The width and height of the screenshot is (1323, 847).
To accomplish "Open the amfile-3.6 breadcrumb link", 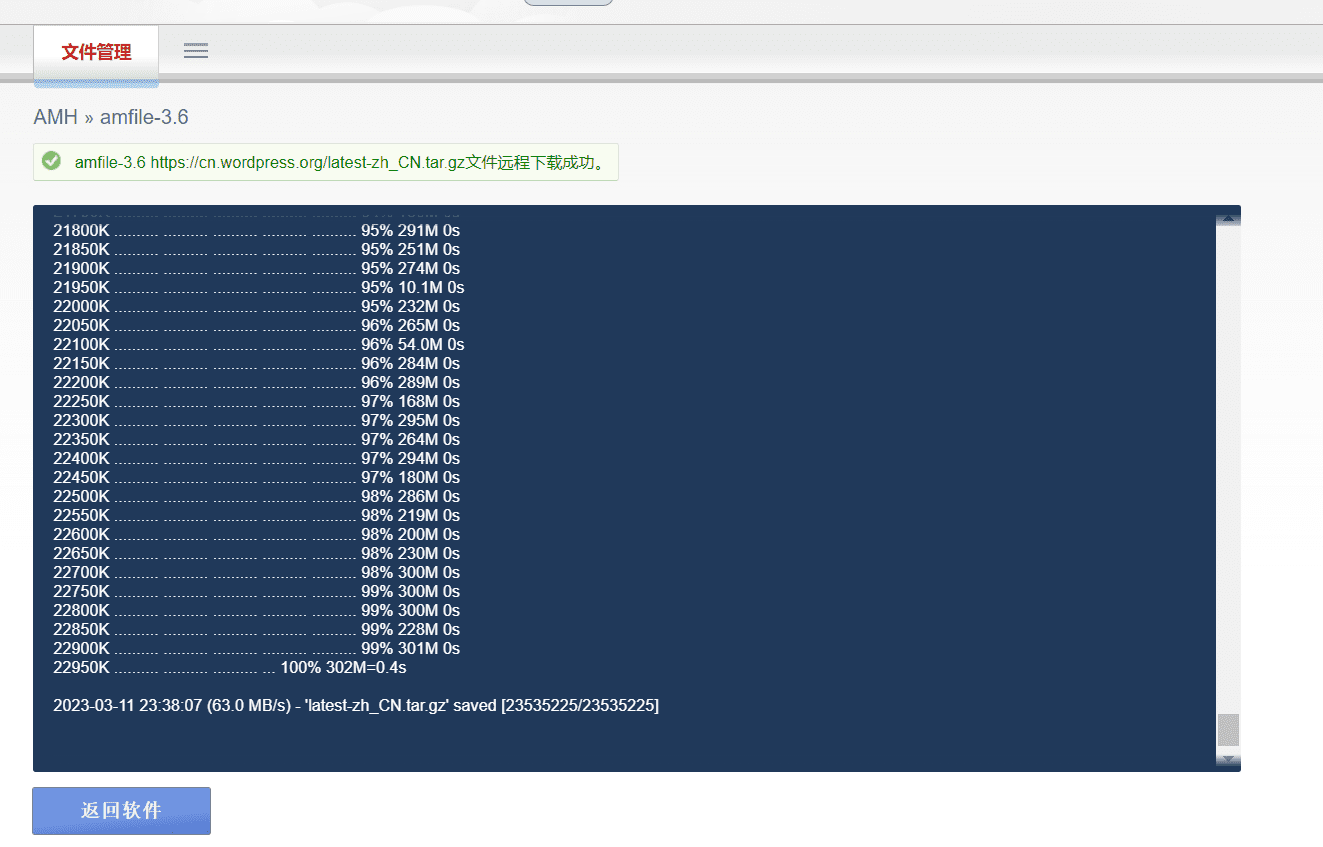I will 144,117.
